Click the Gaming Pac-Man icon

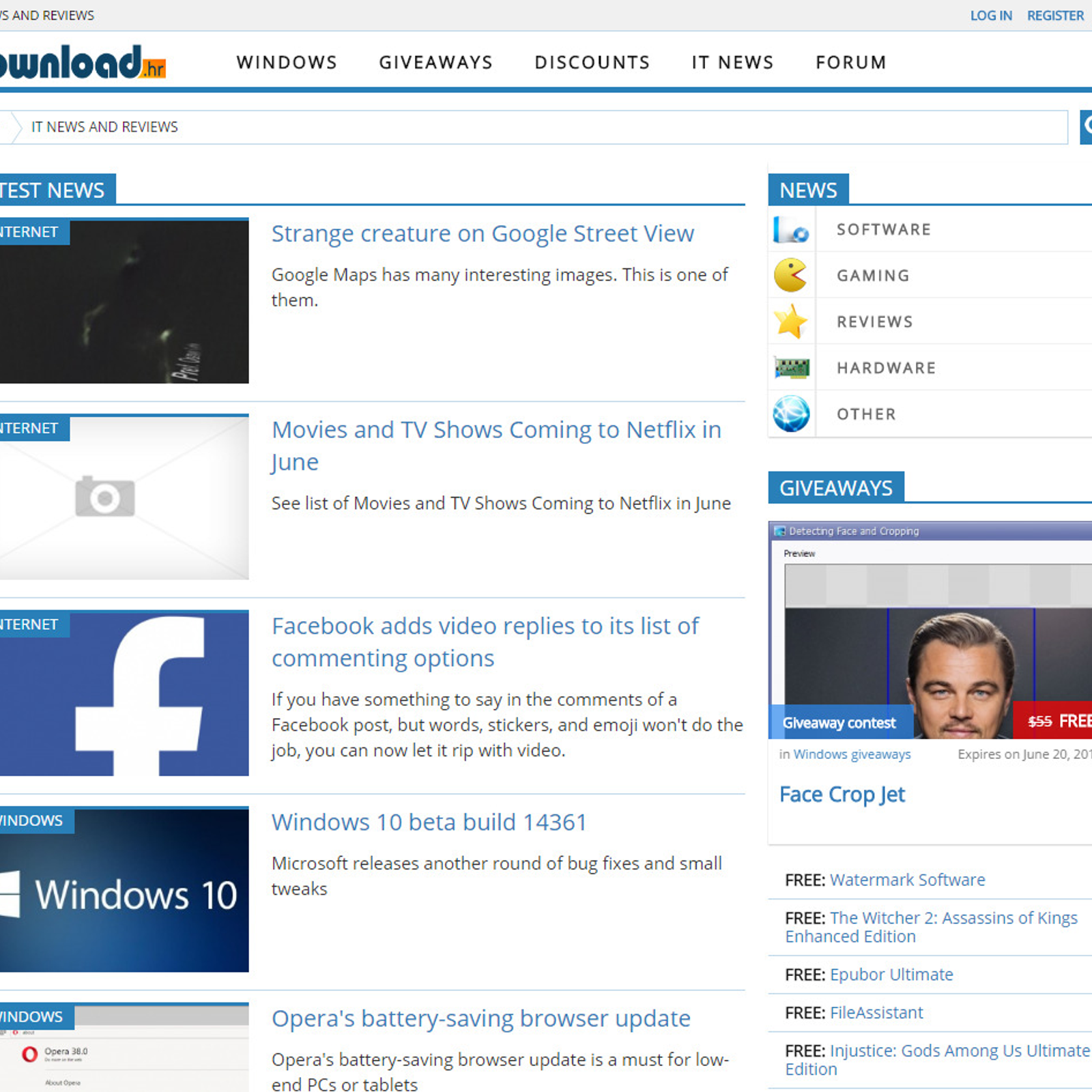coord(791,275)
